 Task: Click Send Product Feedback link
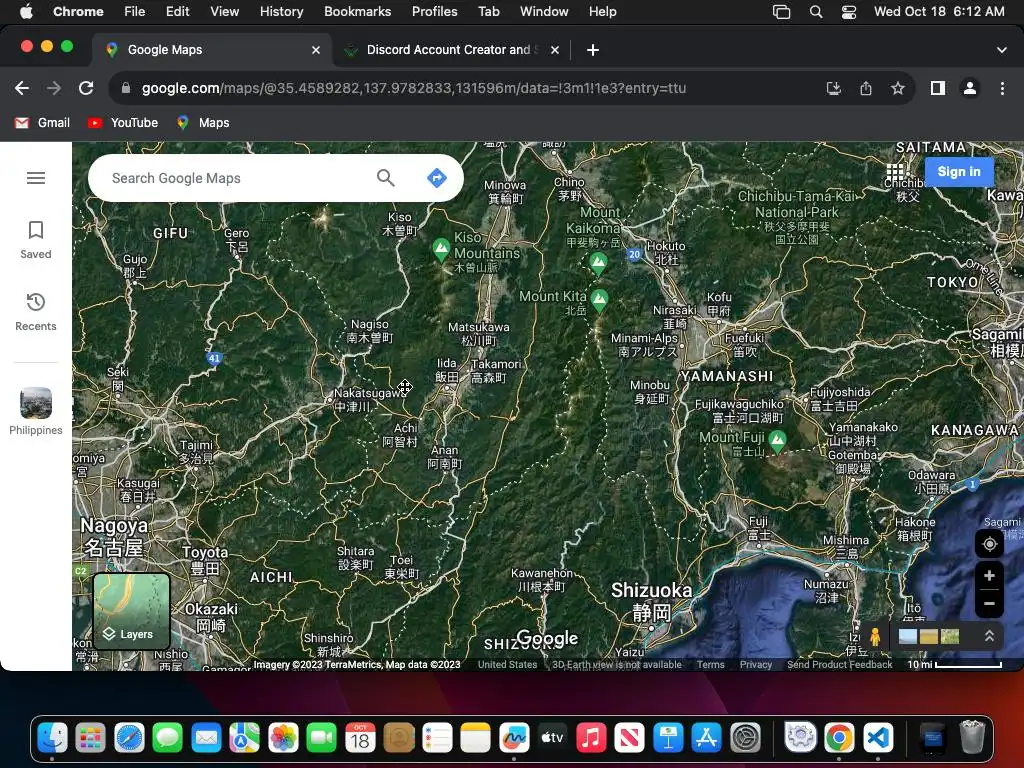839,665
